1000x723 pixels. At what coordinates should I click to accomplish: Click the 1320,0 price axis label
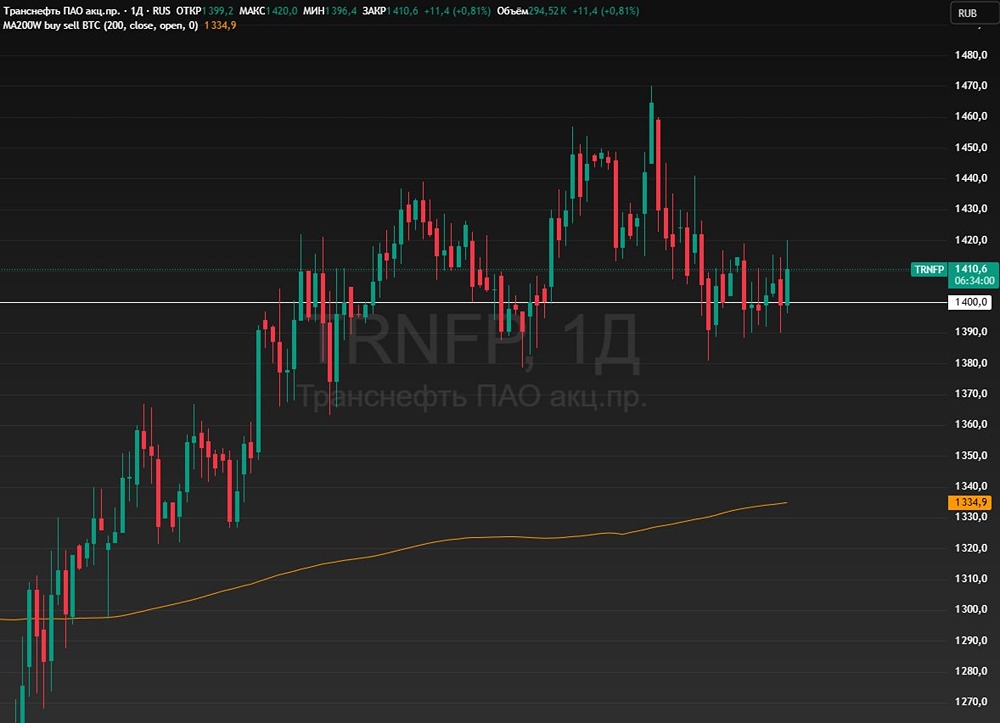[971, 548]
